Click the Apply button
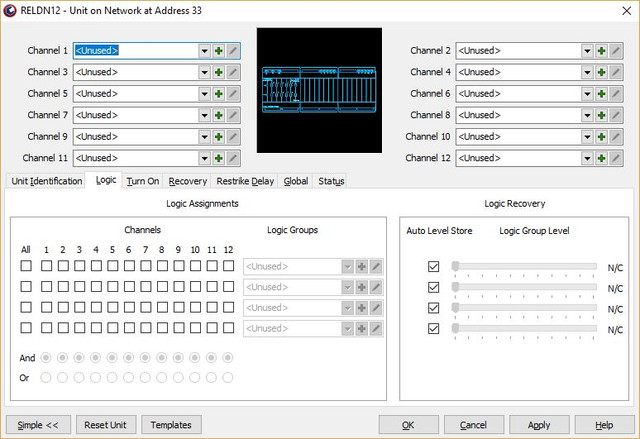Image resolution: width=640 pixels, height=439 pixels. point(539,425)
